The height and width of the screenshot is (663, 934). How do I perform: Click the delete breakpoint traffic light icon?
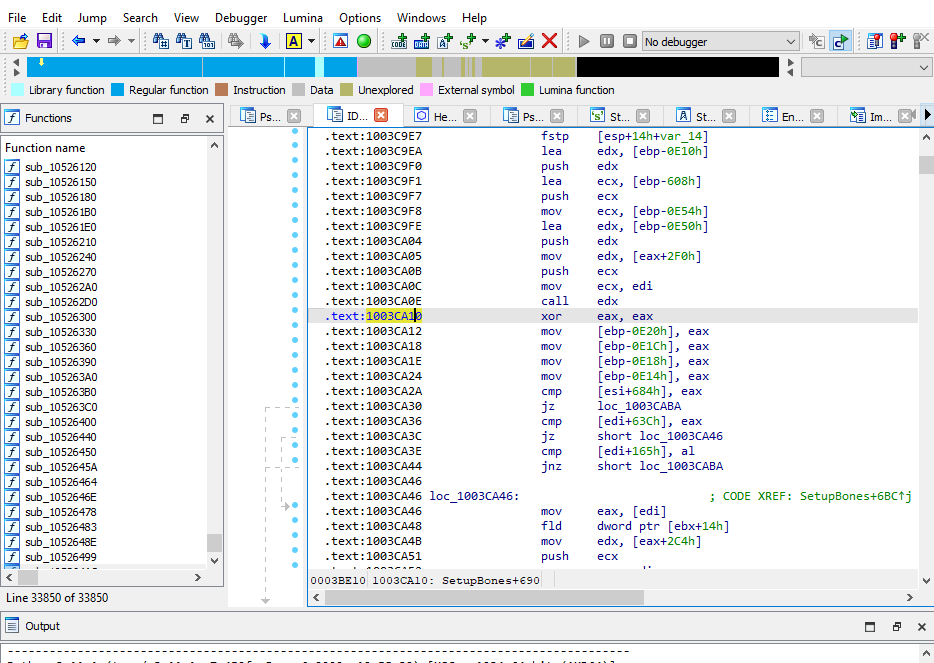[921, 41]
